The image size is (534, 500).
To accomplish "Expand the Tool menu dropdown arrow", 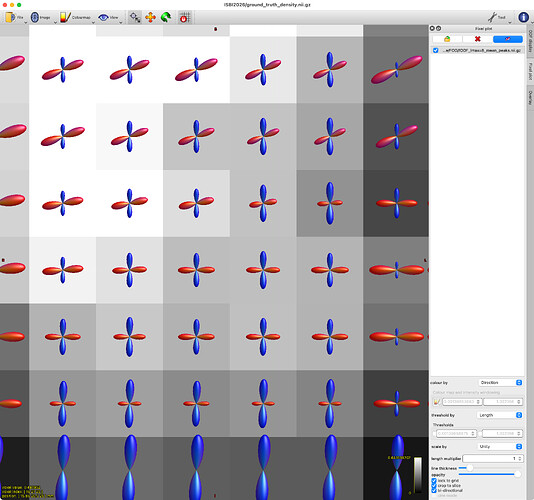I will pos(510,22).
